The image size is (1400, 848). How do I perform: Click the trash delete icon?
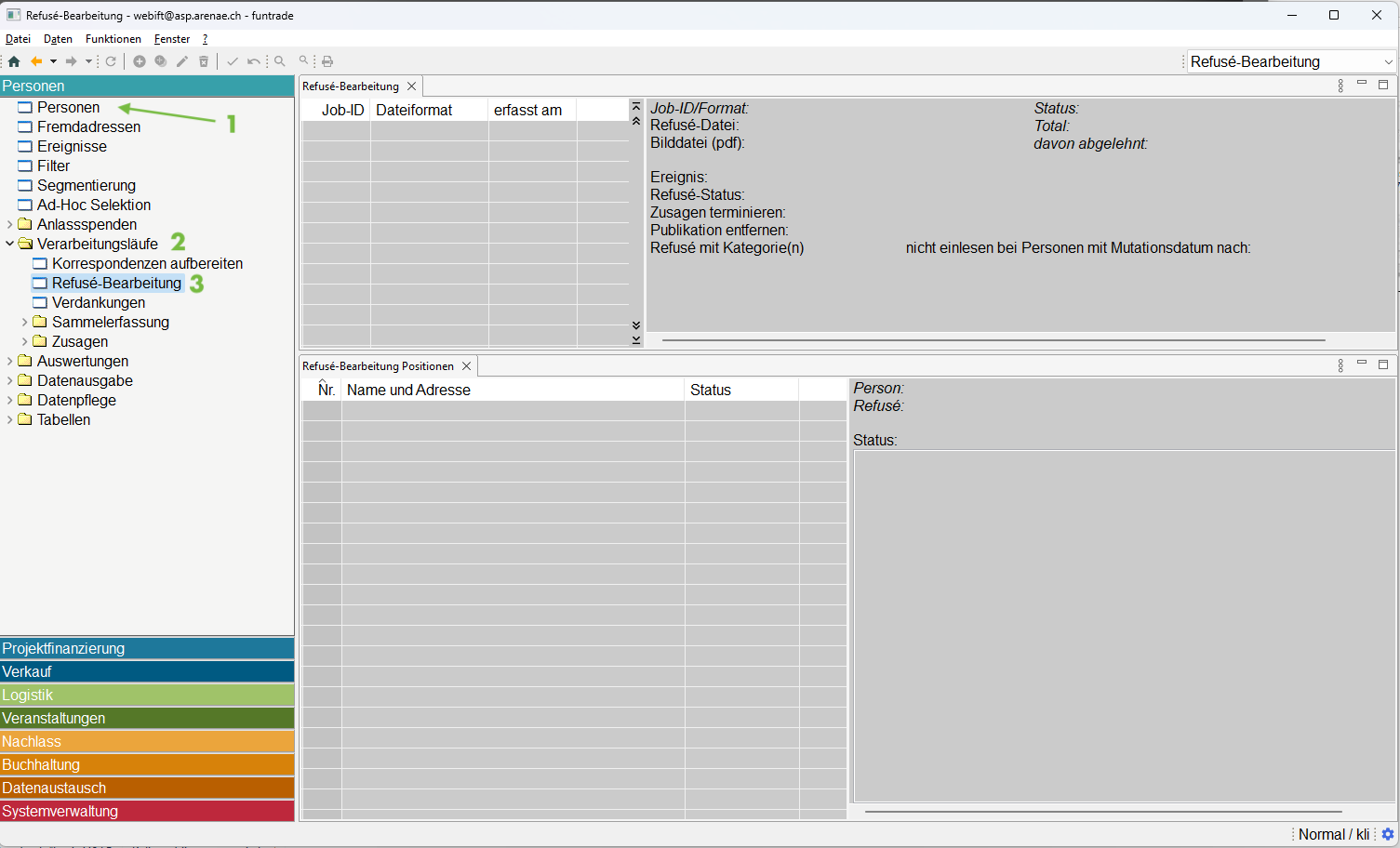[204, 61]
